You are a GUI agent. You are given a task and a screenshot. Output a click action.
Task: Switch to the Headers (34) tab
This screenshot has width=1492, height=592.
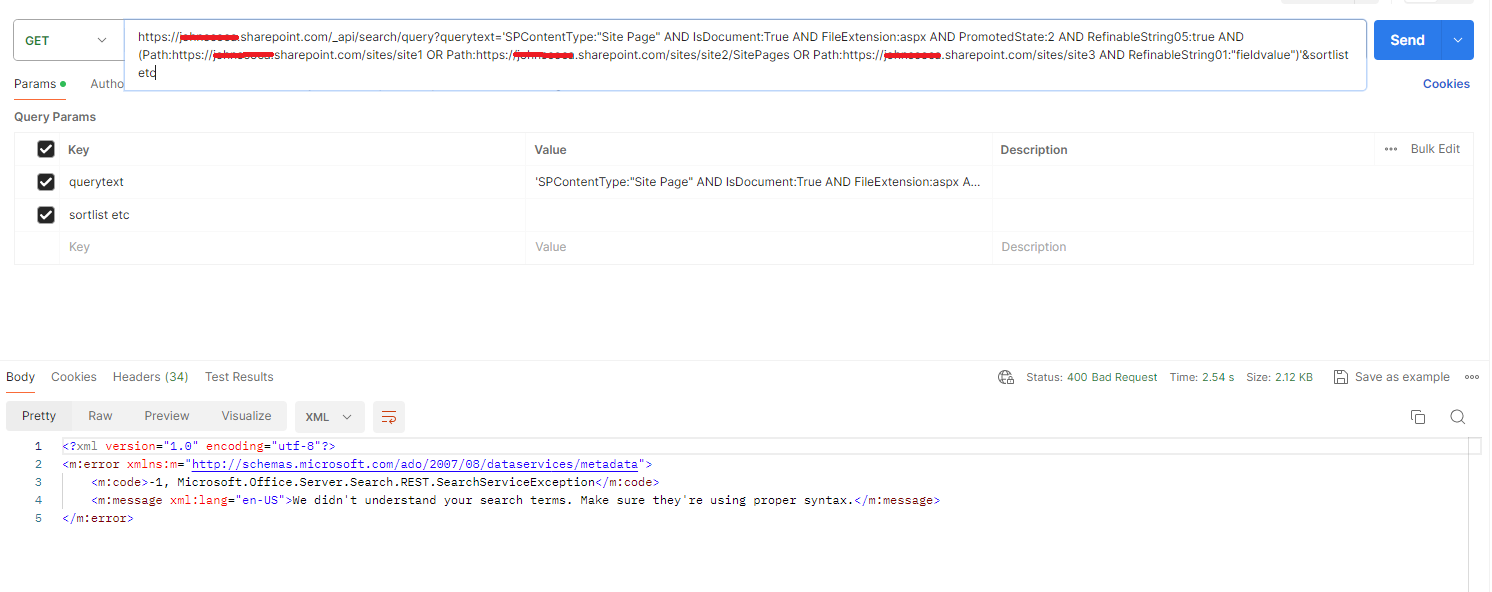[x=150, y=377]
